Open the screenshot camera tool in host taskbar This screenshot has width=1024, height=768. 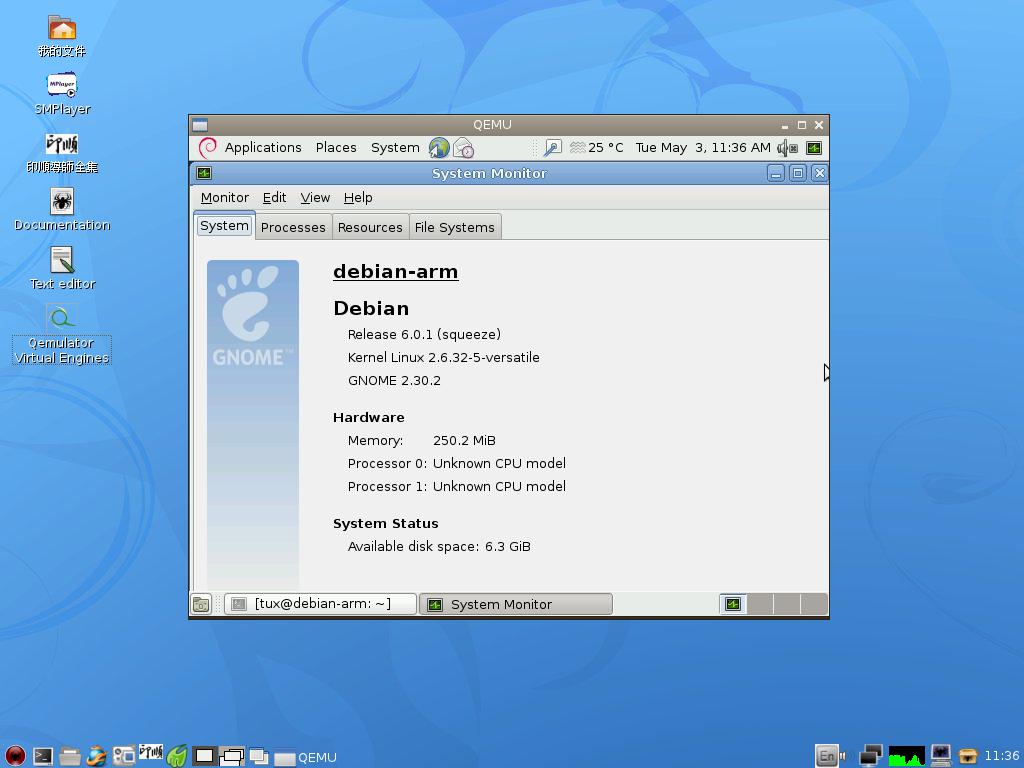(123, 756)
